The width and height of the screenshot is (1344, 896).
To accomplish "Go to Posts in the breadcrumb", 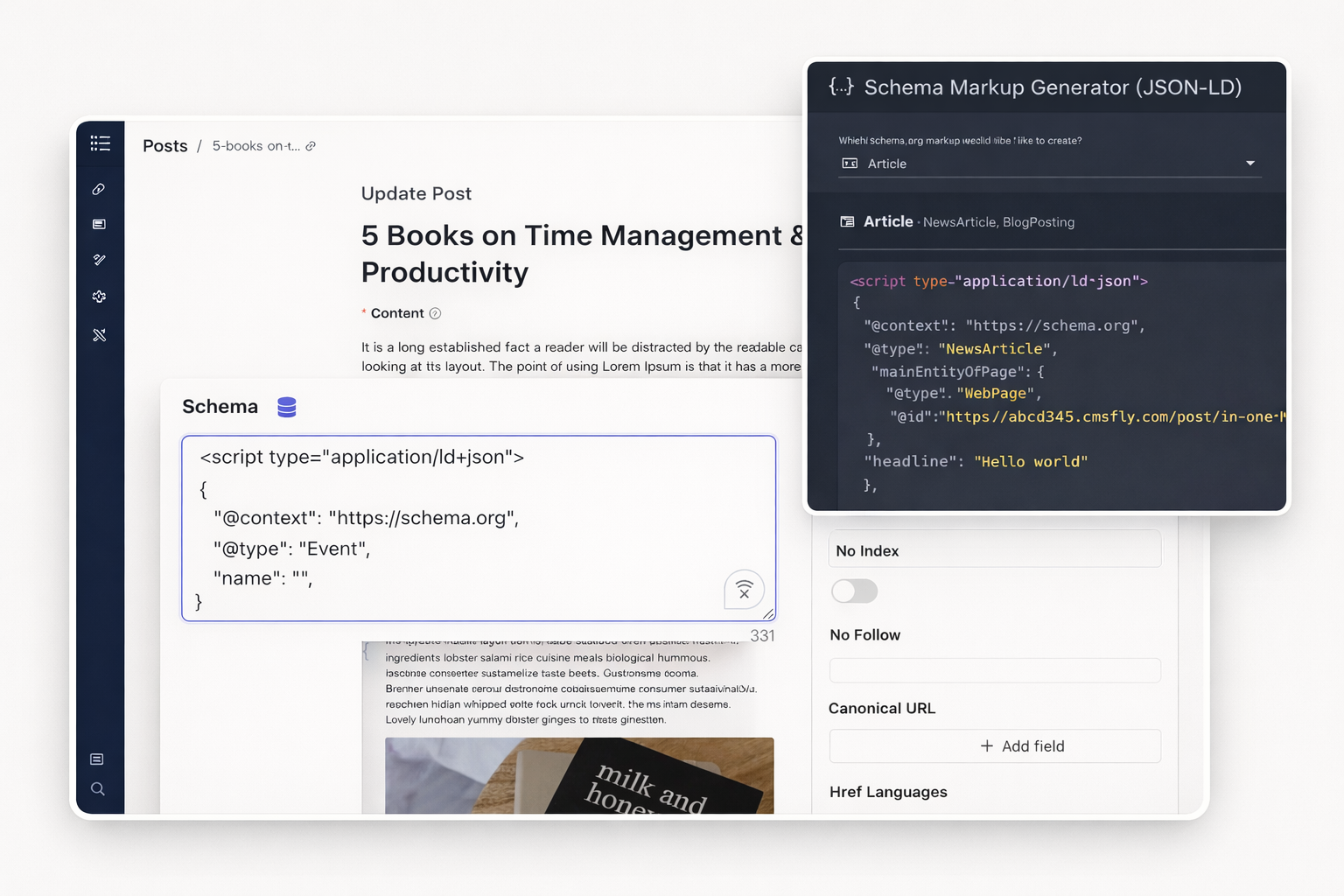I will click(164, 146).
